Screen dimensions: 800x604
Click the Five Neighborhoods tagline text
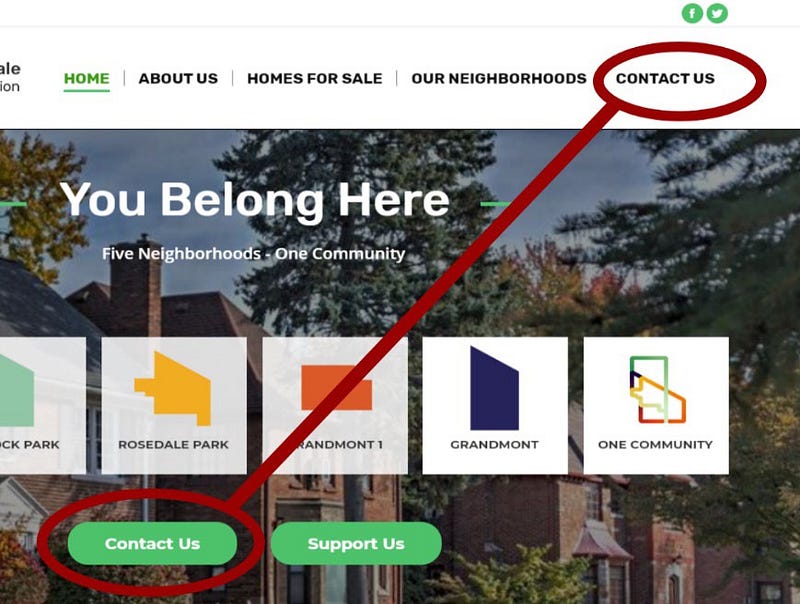coord(254,254)
